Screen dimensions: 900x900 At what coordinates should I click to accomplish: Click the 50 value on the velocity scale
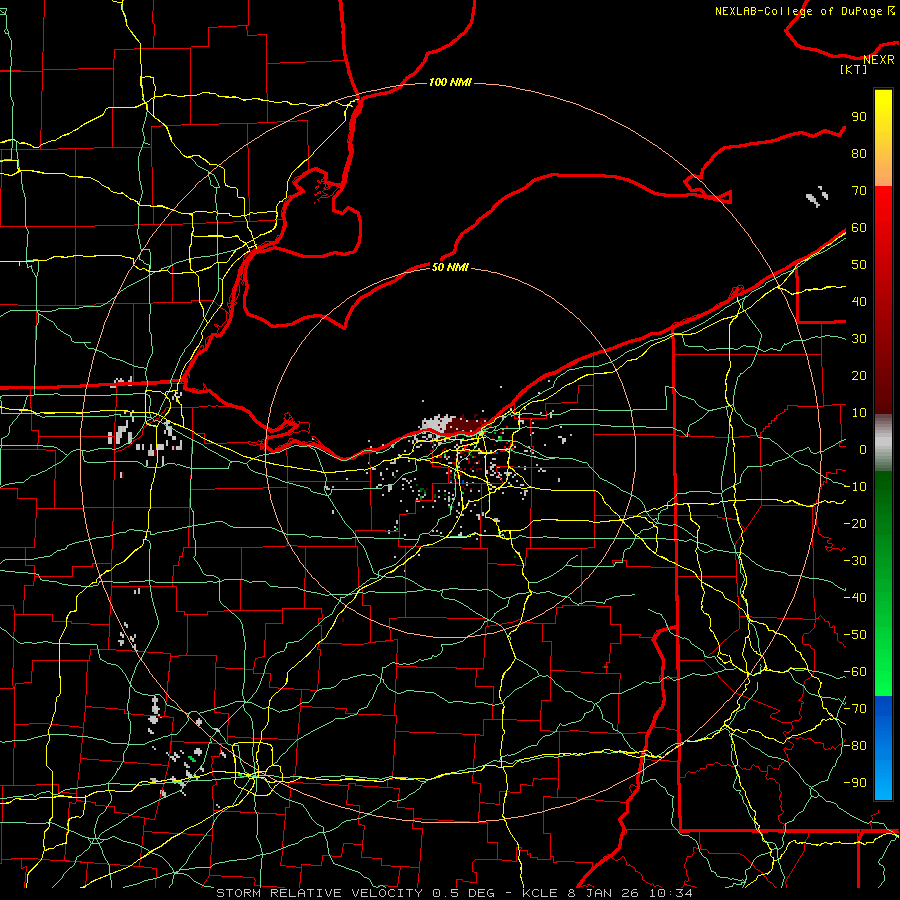click(x=859, y=265)
